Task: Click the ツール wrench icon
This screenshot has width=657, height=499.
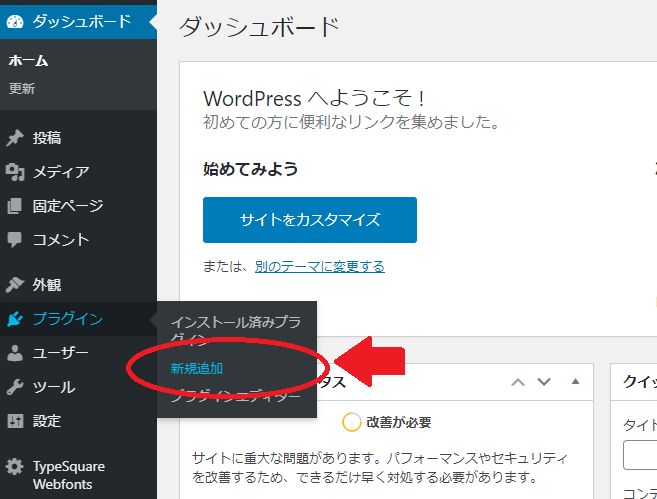Action: pyautogui.click(x=15, y=387)
